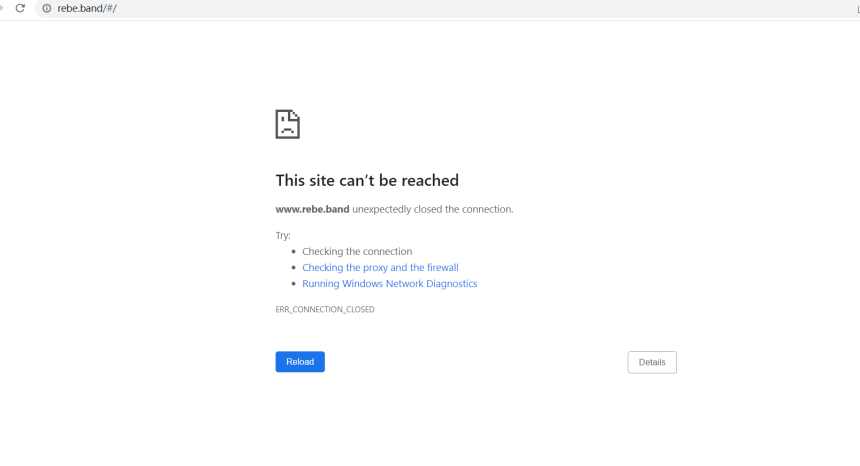The height and width of the screenshot is (466, 860).
Task: Follow the 'Checking the proxy and the firewall' link
Action: click(x=380, y=268)
